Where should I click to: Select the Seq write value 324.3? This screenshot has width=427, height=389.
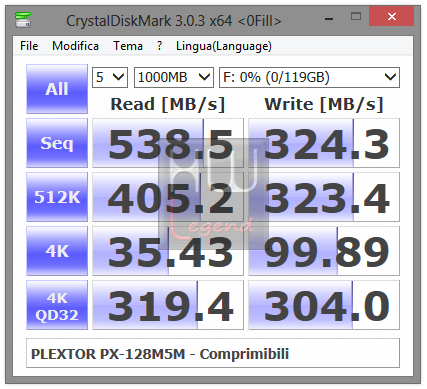point(324,143)
